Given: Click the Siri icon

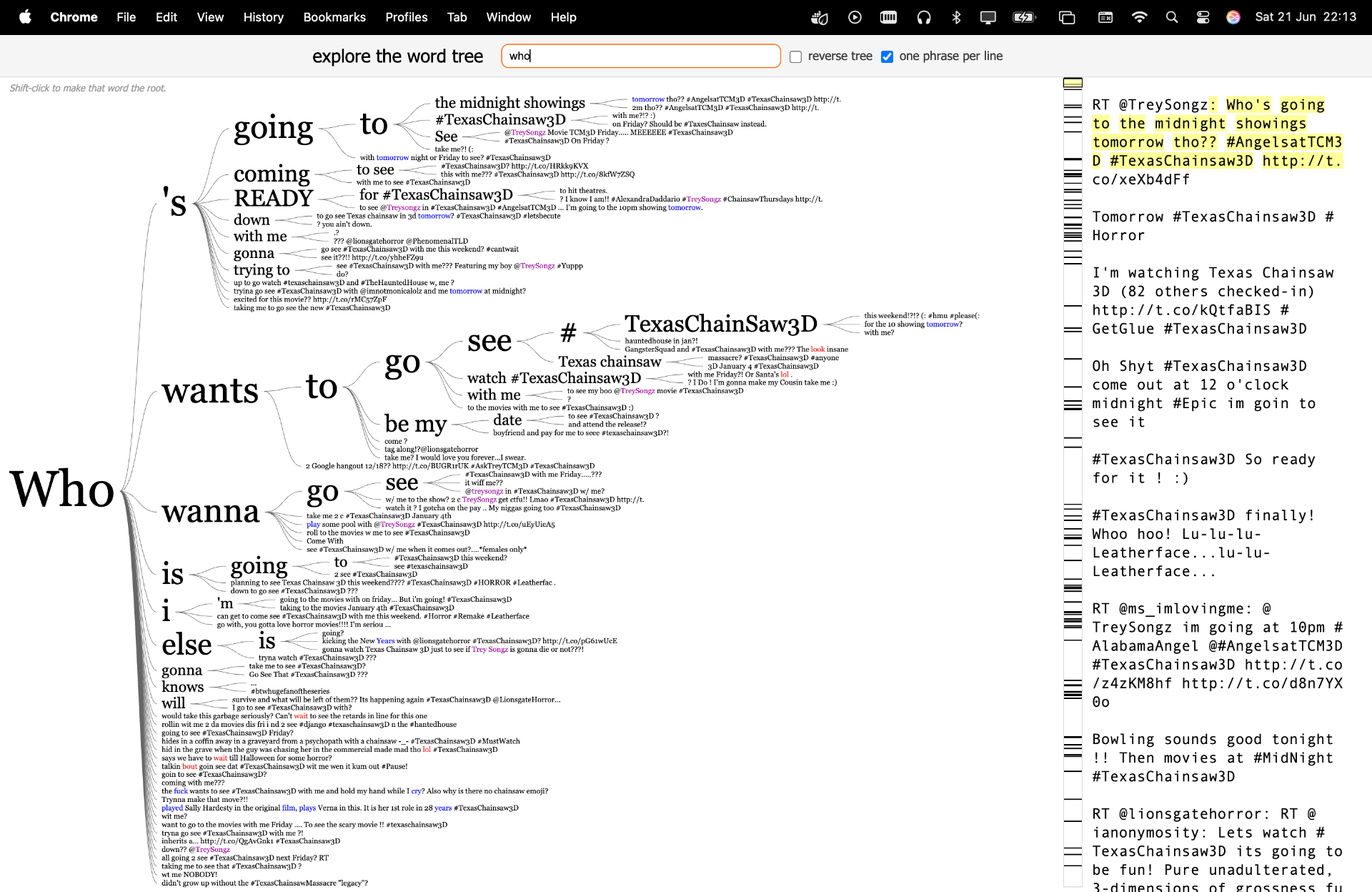Looking at the screenshot, I should pyautogui.click(x=1233, y=17).
